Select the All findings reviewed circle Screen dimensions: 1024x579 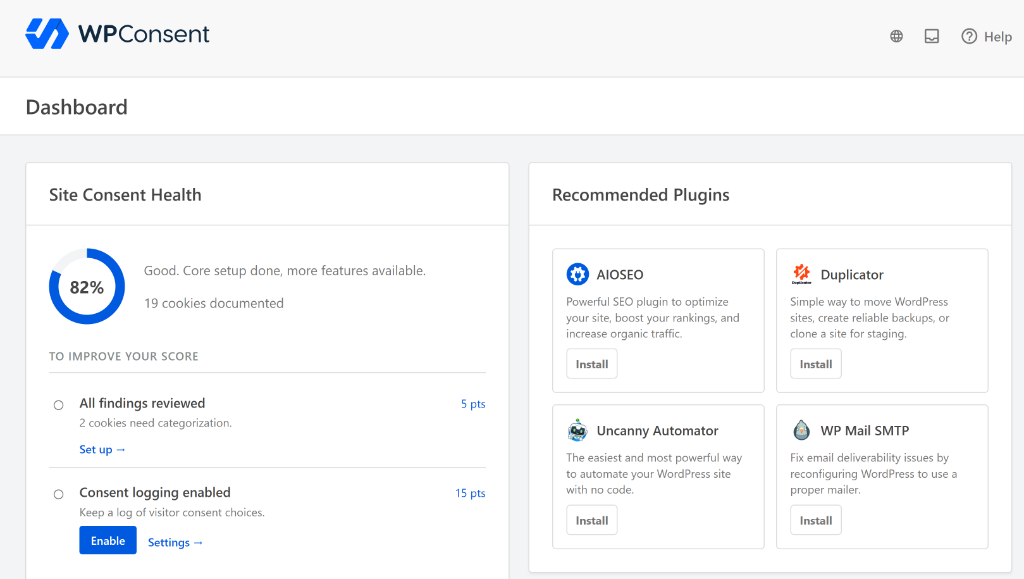pos(59,405)
